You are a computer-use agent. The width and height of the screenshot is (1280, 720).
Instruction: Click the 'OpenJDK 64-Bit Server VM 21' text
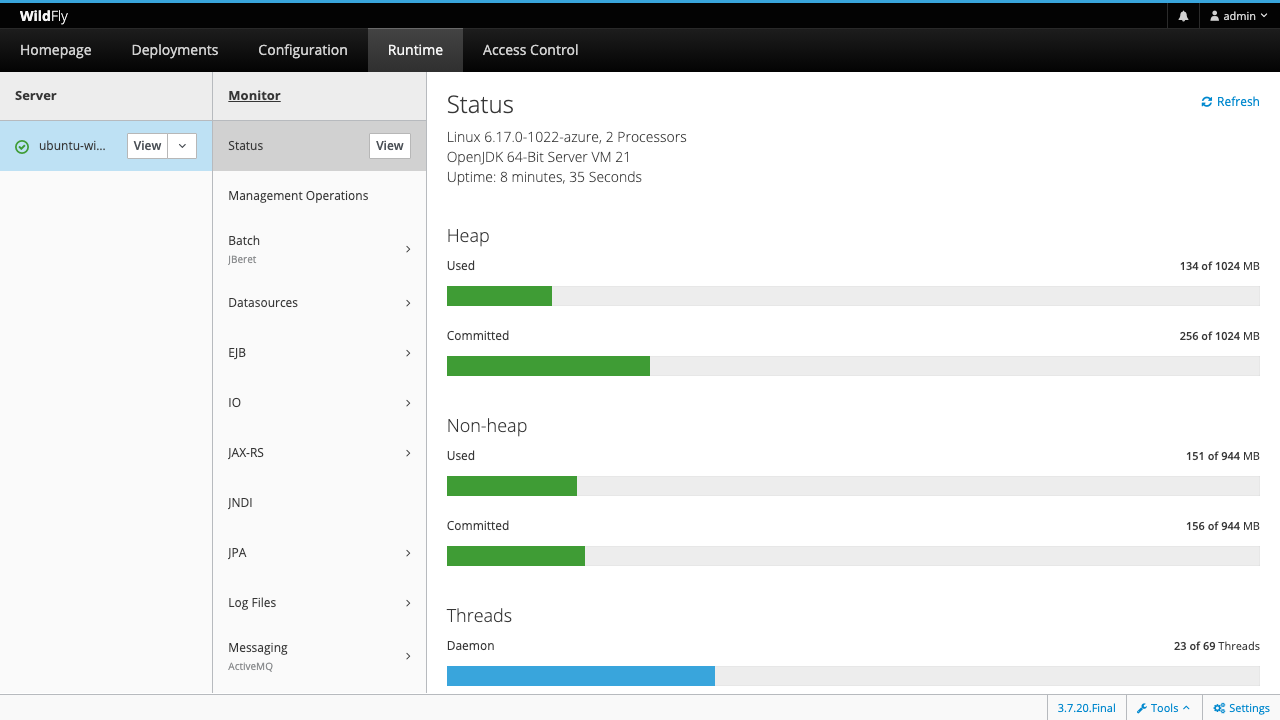coord(539,157)
